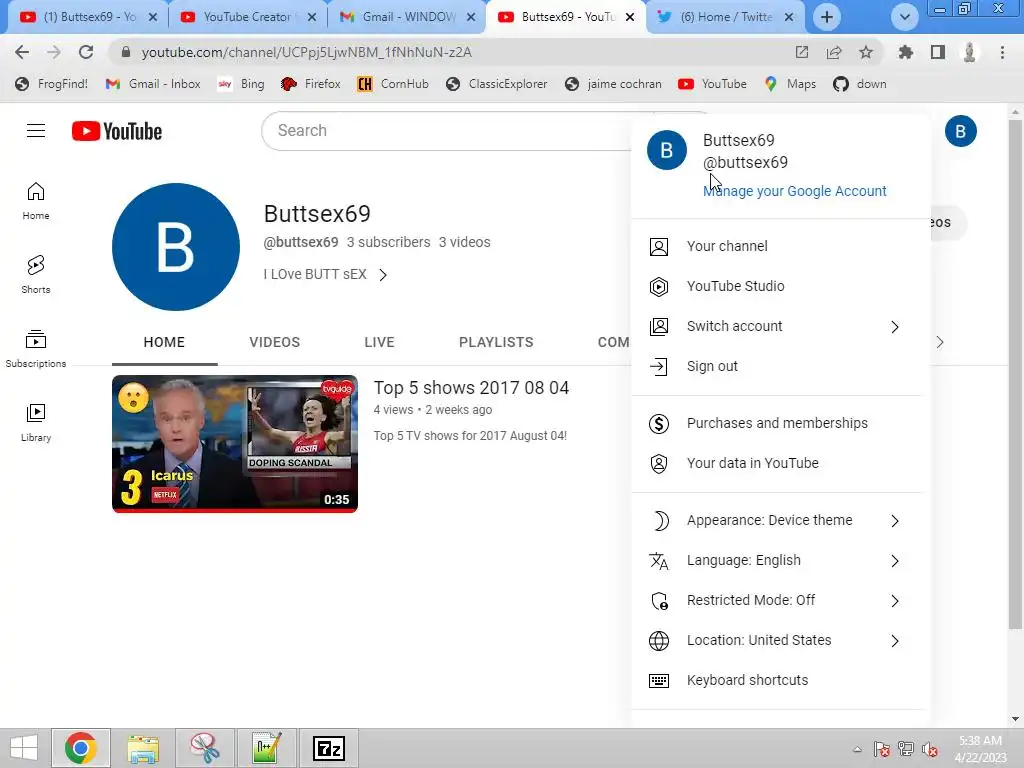The height and width of the screenshot is (768, 1024).
Task: Open Chrome's three-dot menu
Action: tap(1002, 52)
